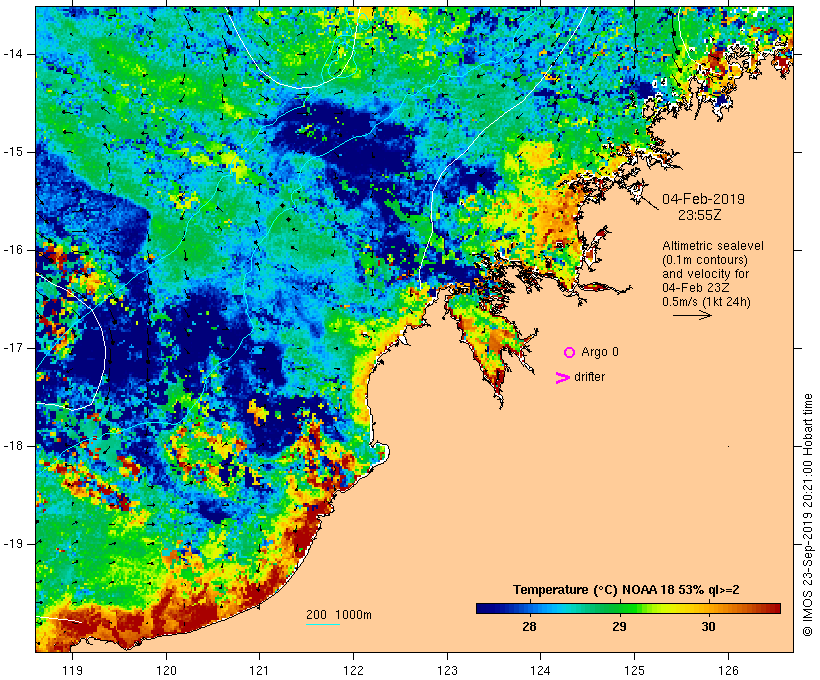Click the dark blue end of temperature bar
The width and height of the screenshot is (820, 680).
[x=484, y=608]
